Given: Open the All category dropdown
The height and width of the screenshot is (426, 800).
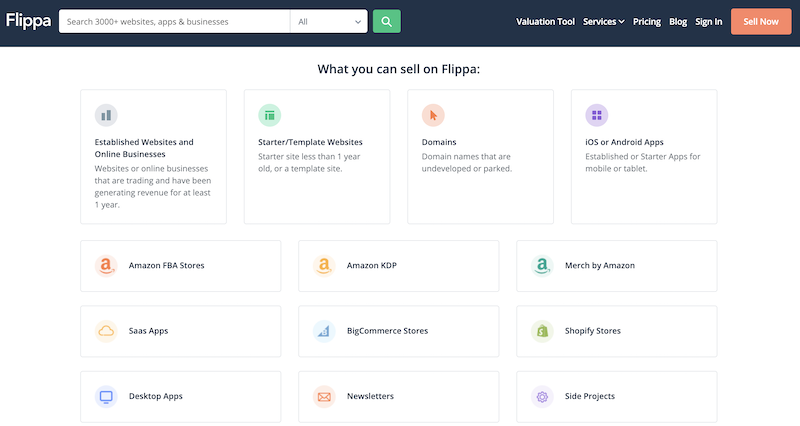Looking at the screenshot, I should click(329, 21).
